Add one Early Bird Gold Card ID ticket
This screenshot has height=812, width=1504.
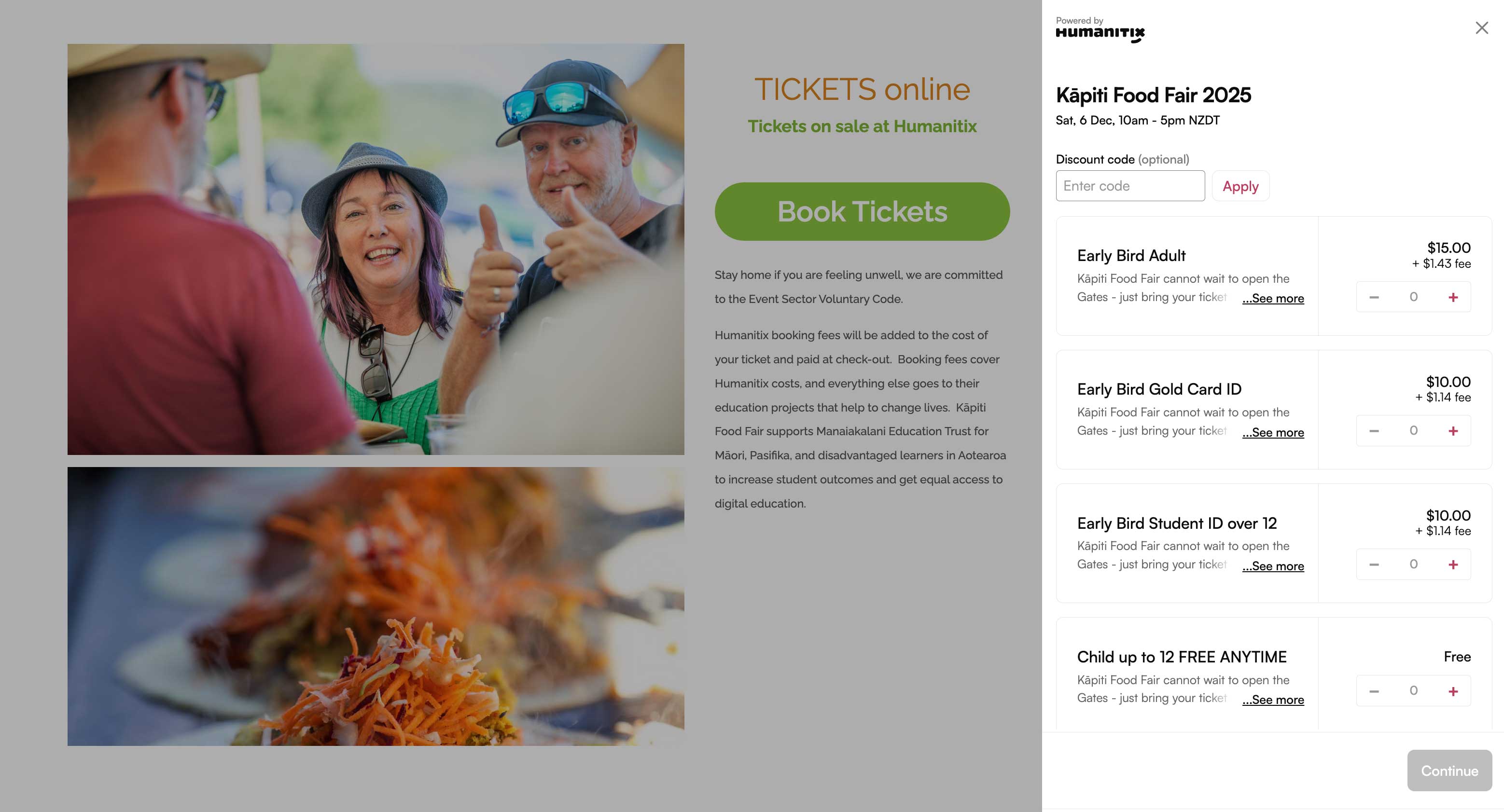click(x=1453, y=431)
